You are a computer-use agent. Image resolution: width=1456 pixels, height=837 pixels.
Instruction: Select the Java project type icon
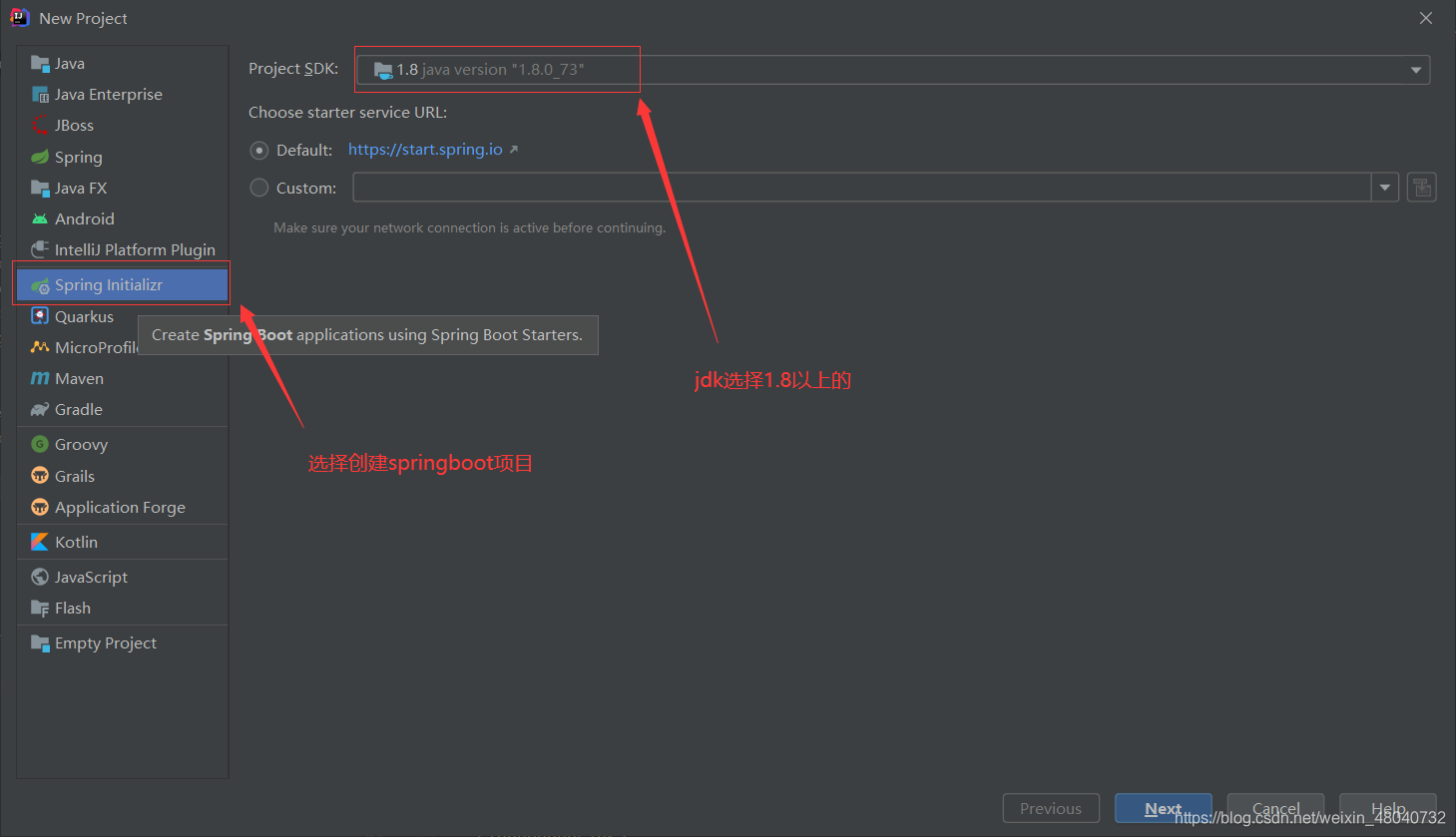[x=40, y=64]
